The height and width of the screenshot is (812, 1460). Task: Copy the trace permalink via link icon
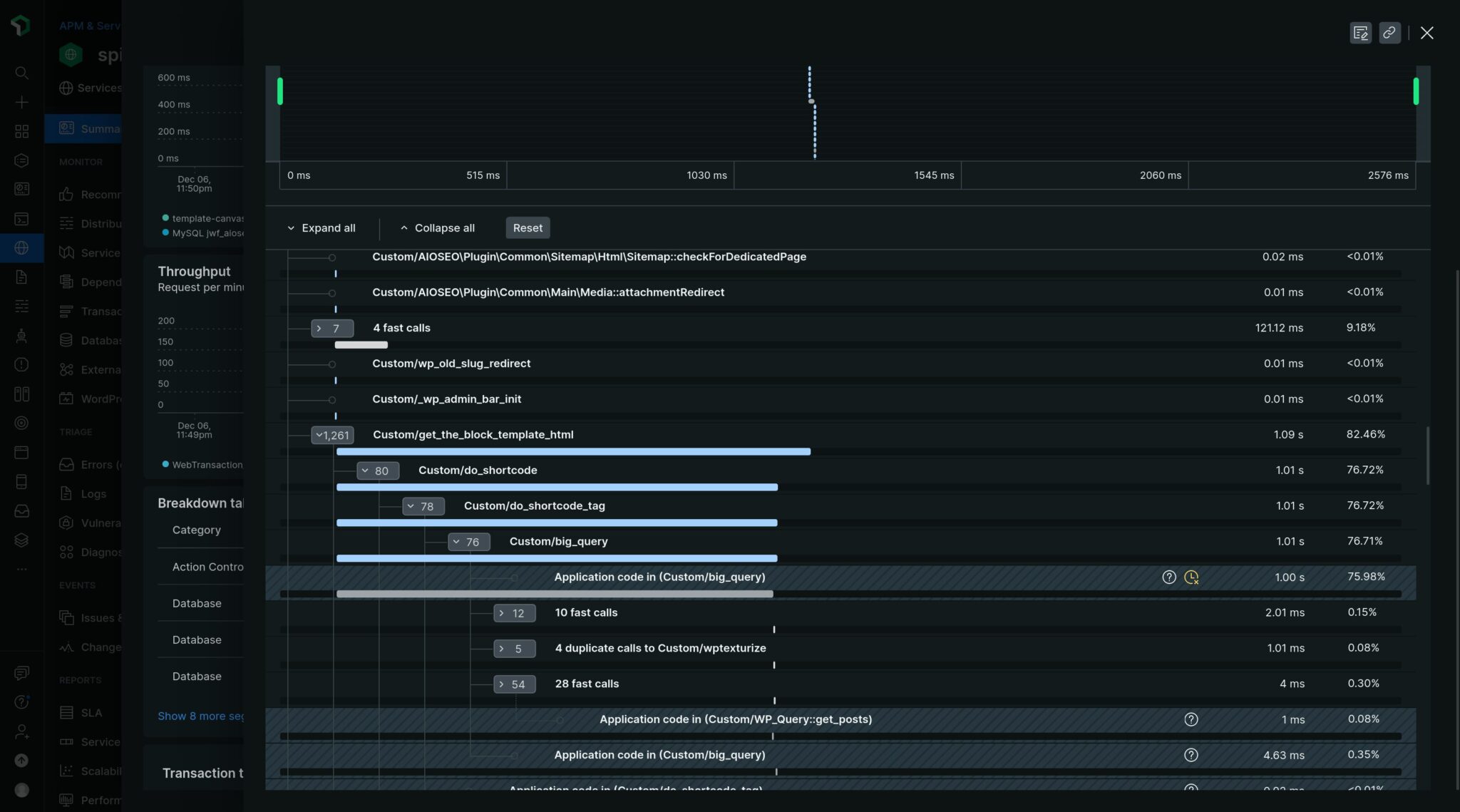point(1389,32)
